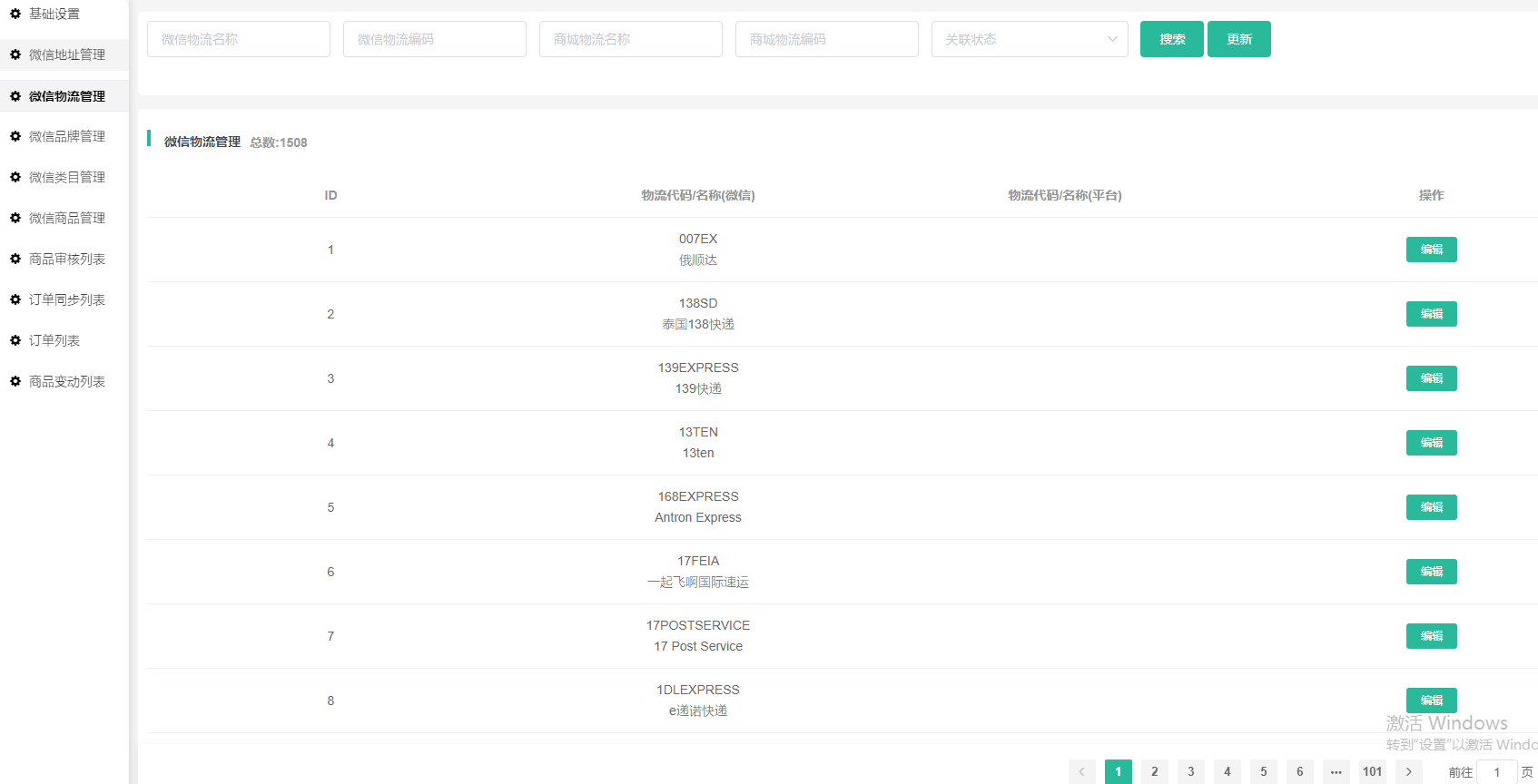This screenshot has height=784, width=1538.
Task: Jump to page 5
Action: [1264, 771]
